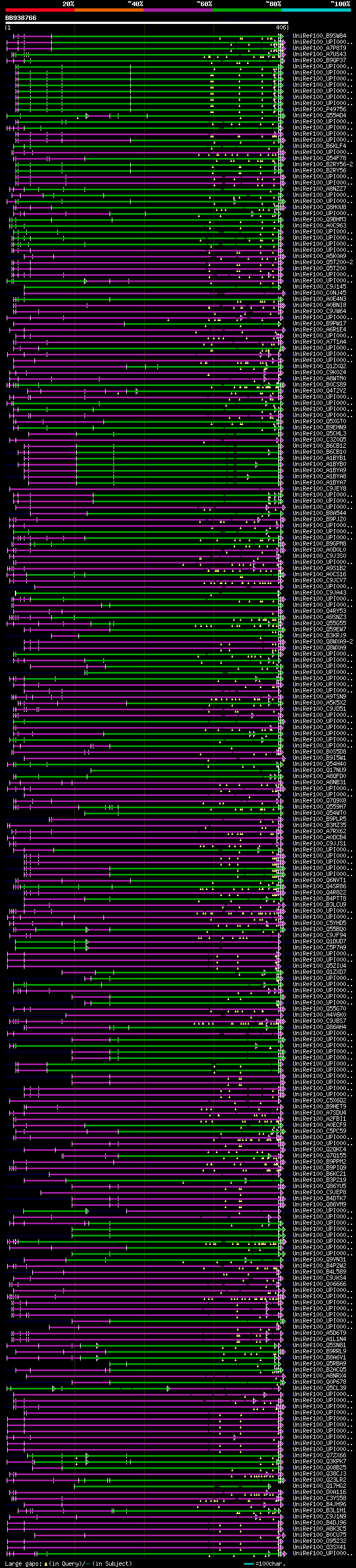Open subject UniRef100_A4V6K0

coord(319,1015)
